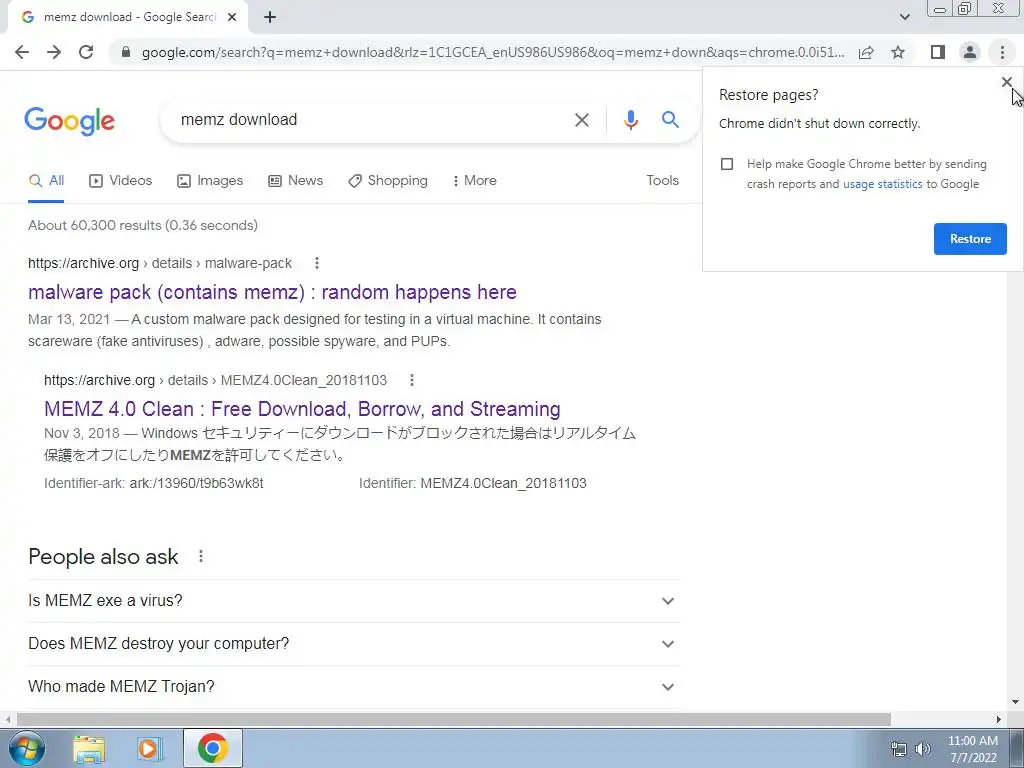
Task: Click the horizontal scrollbar left arrow
Action: (7, 720)
